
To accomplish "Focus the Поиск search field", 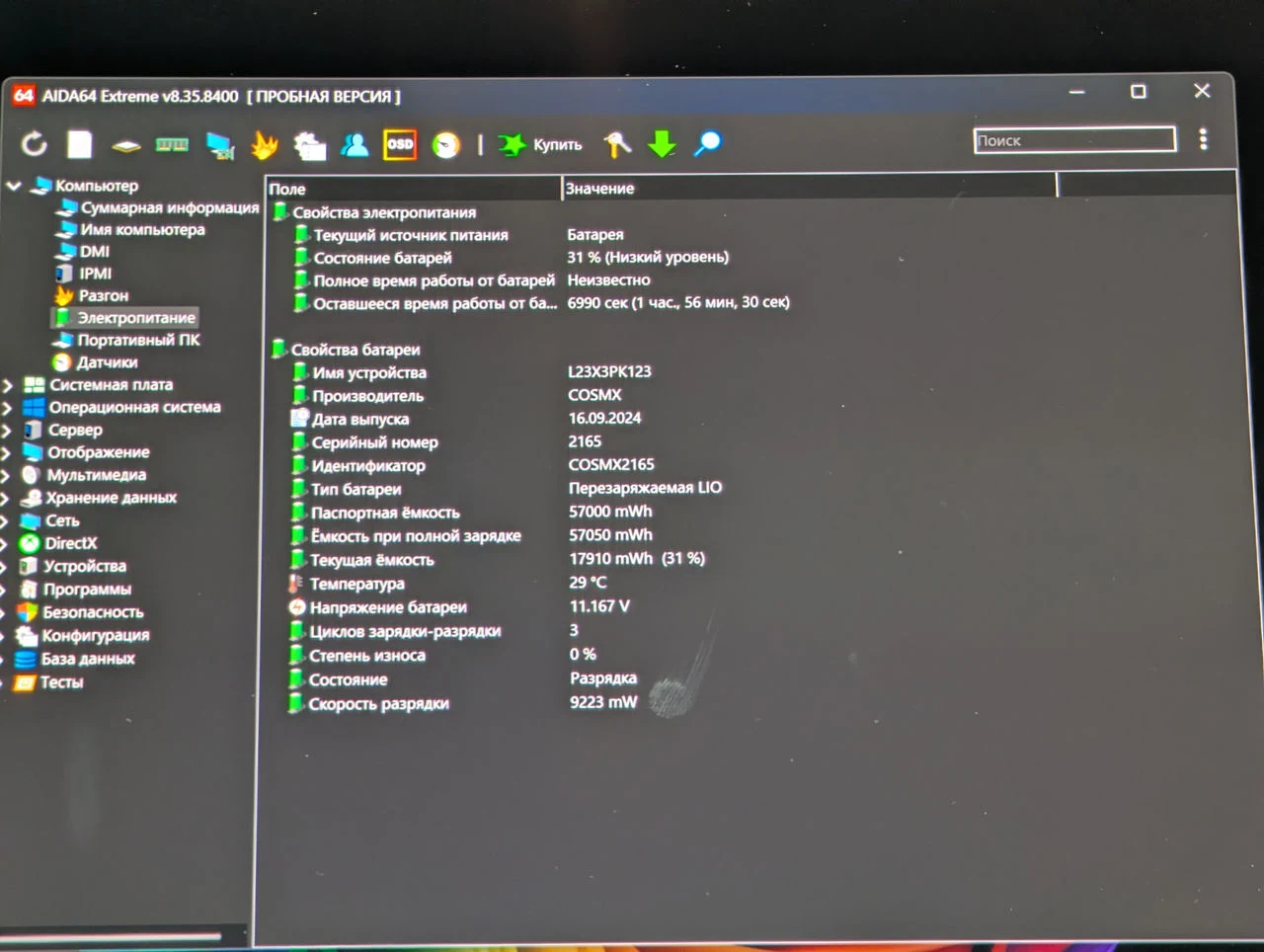I will click(1074, 140).
